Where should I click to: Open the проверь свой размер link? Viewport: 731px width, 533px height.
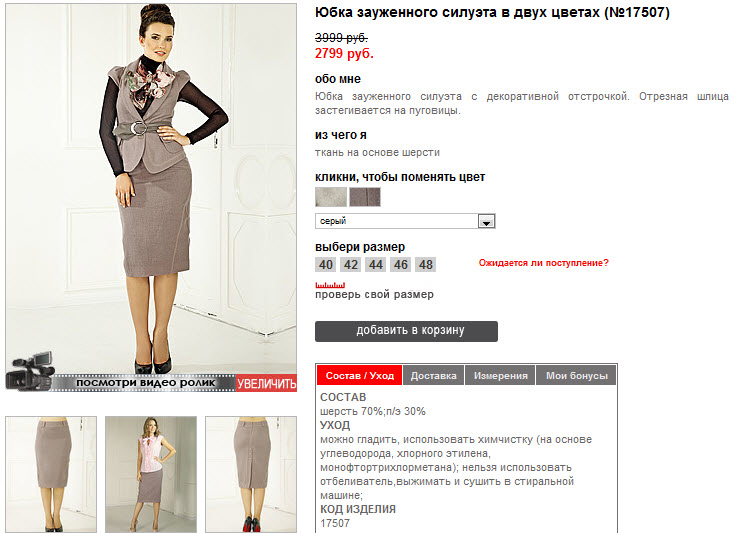click(374, 295)
